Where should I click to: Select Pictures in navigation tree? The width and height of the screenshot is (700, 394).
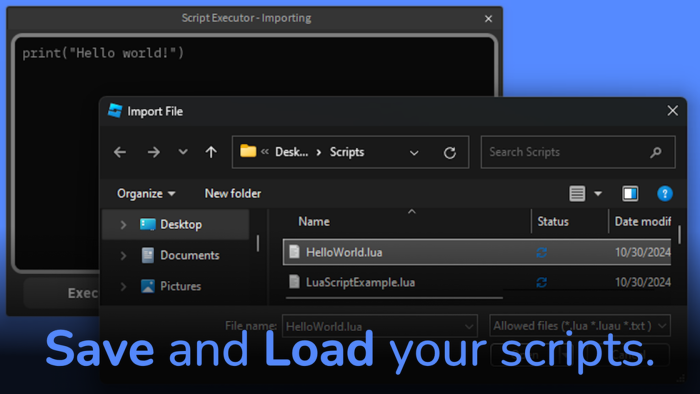tap(180, 286)
